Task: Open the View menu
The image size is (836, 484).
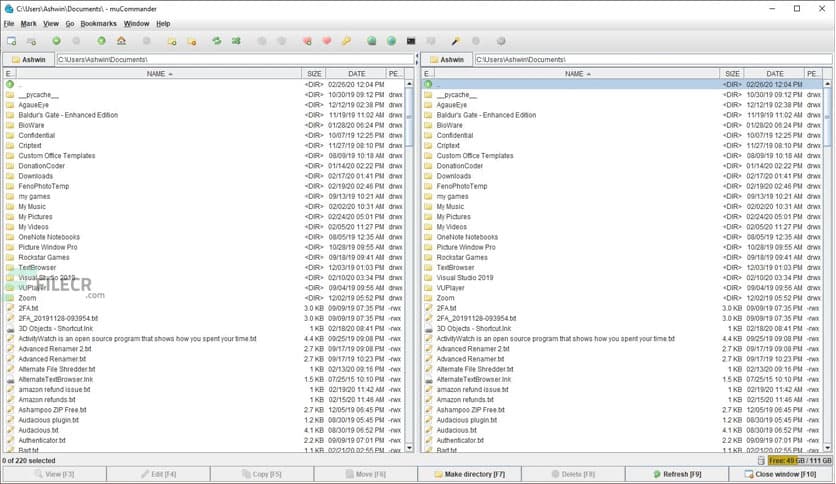Action: 51,23
